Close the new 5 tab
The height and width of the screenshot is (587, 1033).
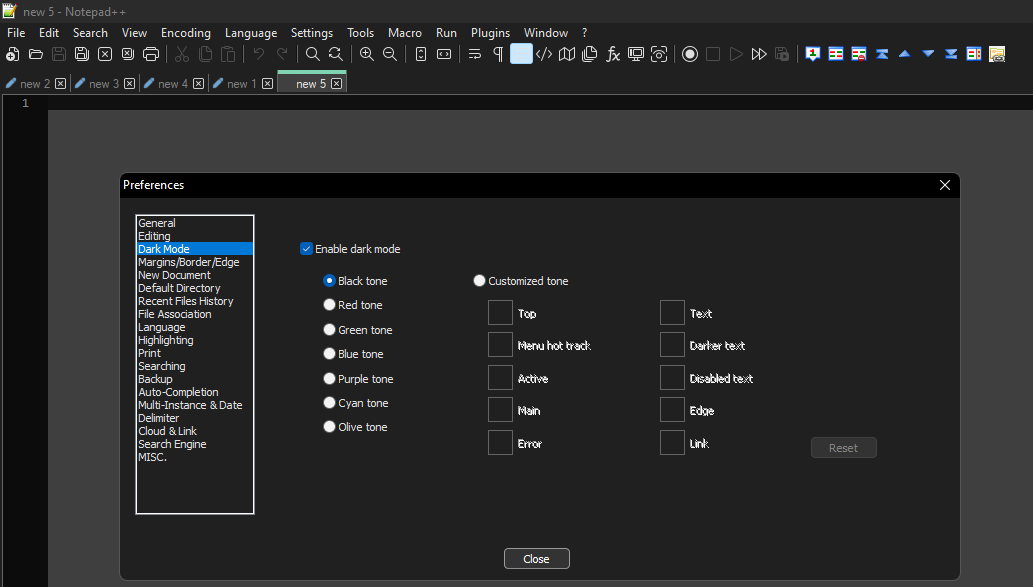(x=337, y=84)
